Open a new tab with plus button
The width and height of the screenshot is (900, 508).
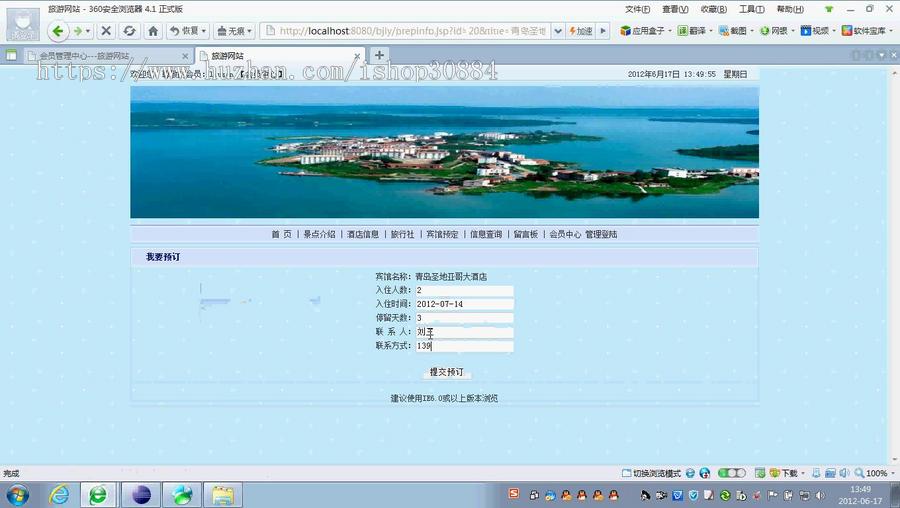coord(379,55)
